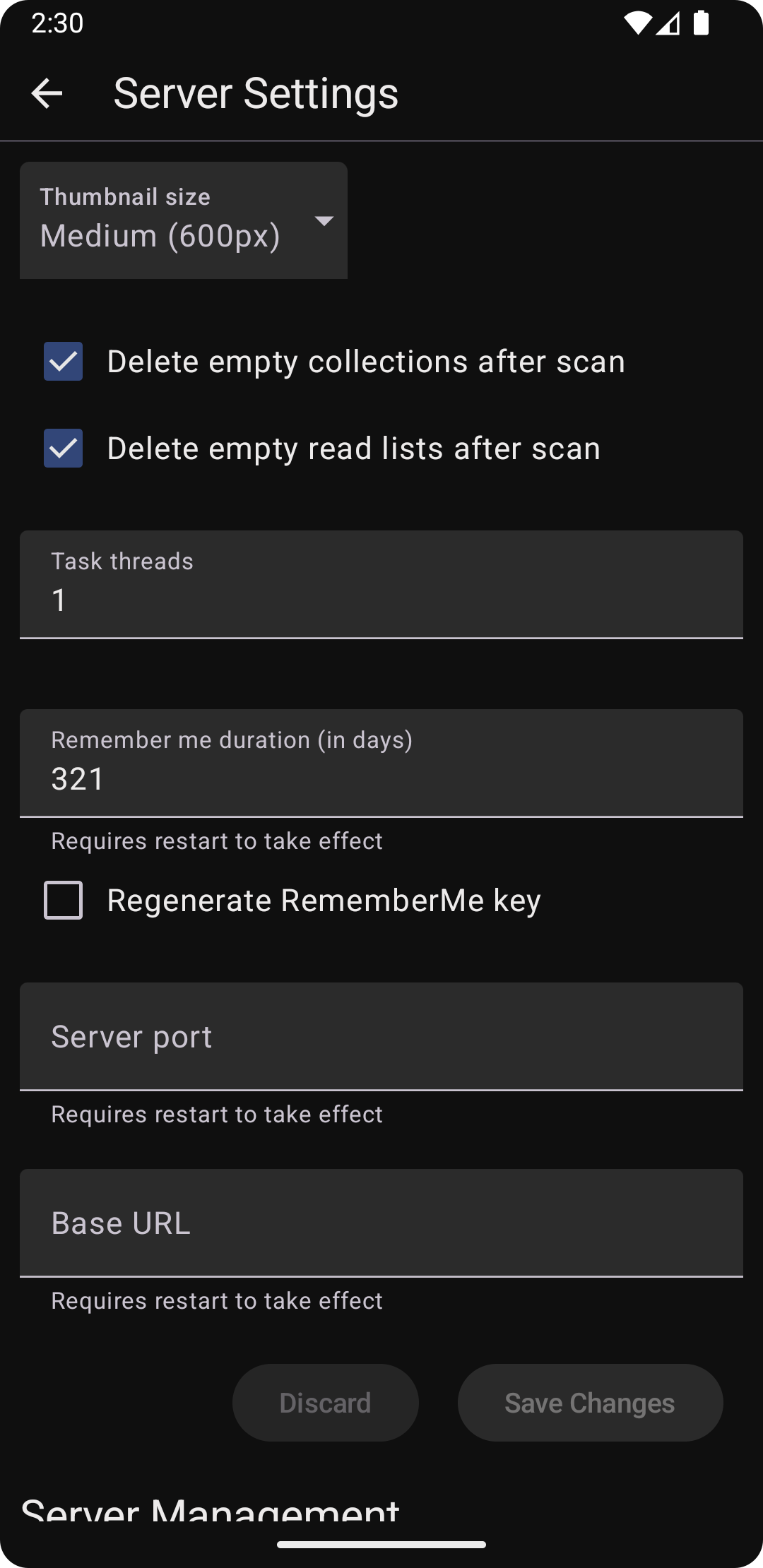Screen dimensions: 763x1568
Task: Tap the clock in the status bar
Action: coord(58,23)
